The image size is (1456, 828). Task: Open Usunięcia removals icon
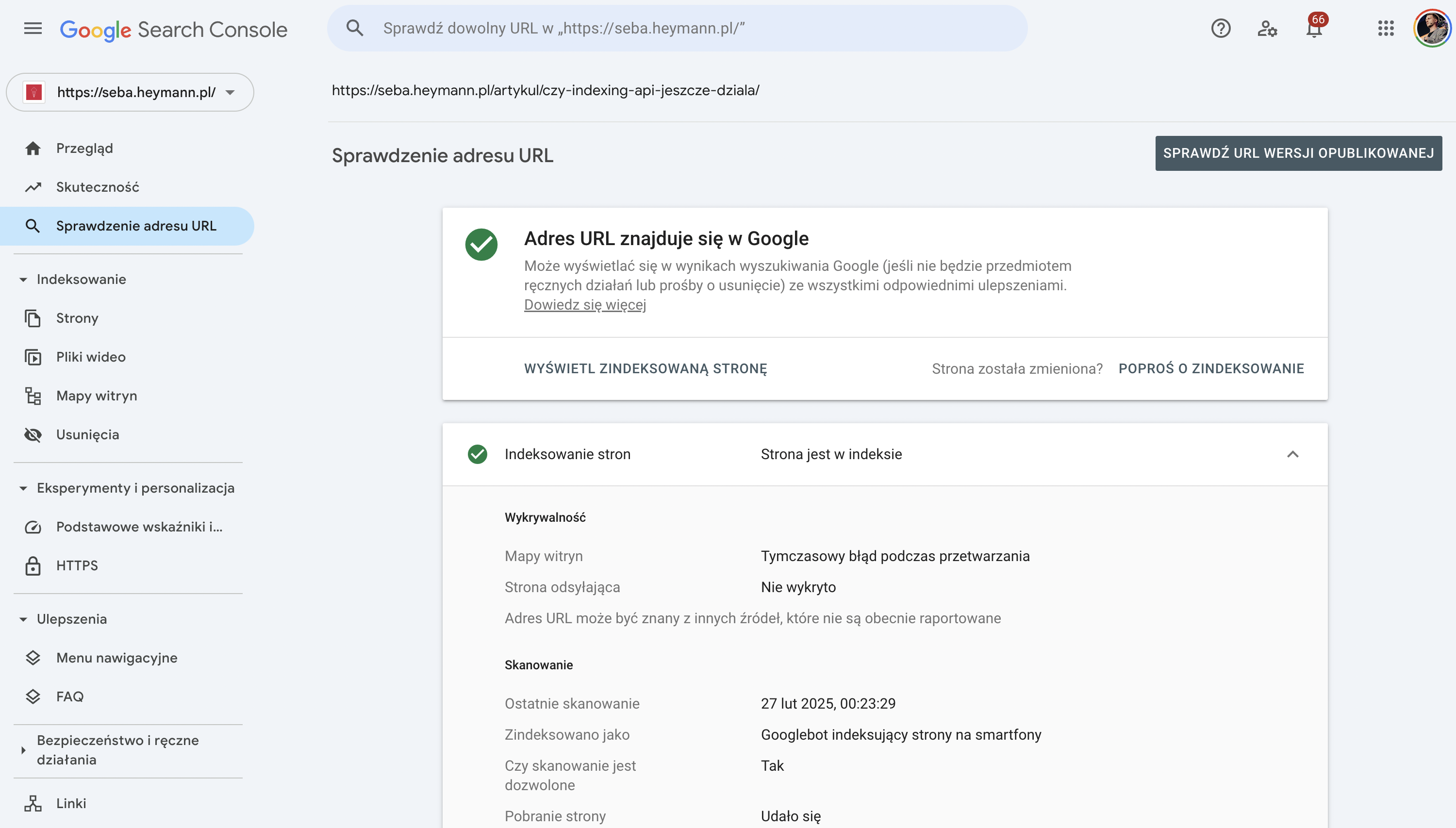point(33,434)
